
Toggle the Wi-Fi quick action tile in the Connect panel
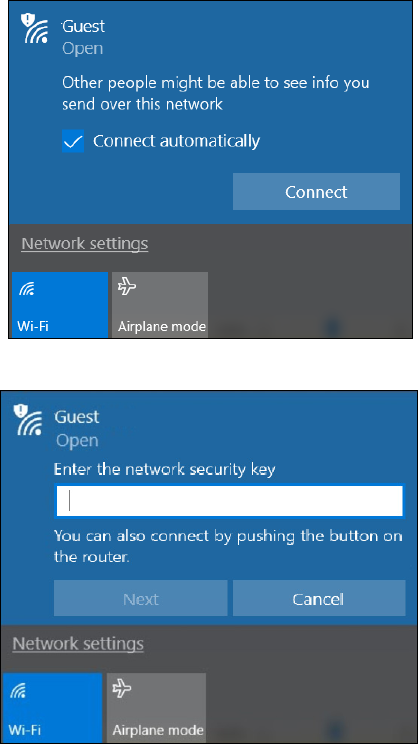click(60, 305)
